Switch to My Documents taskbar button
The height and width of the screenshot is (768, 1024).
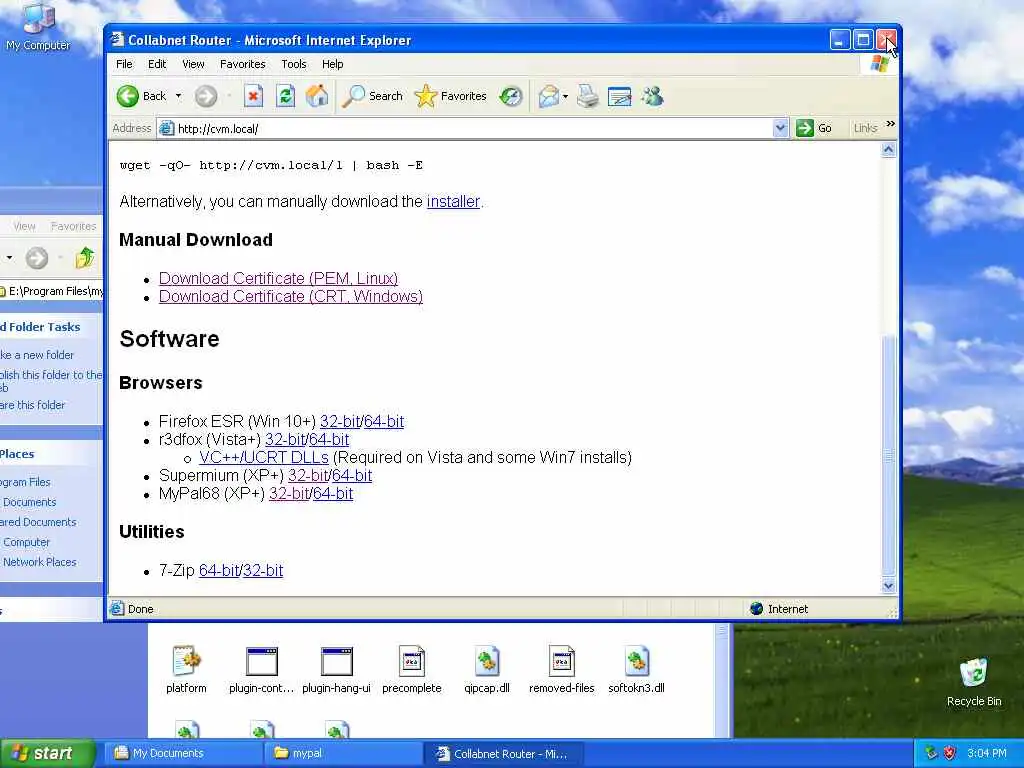pos(183,754)
